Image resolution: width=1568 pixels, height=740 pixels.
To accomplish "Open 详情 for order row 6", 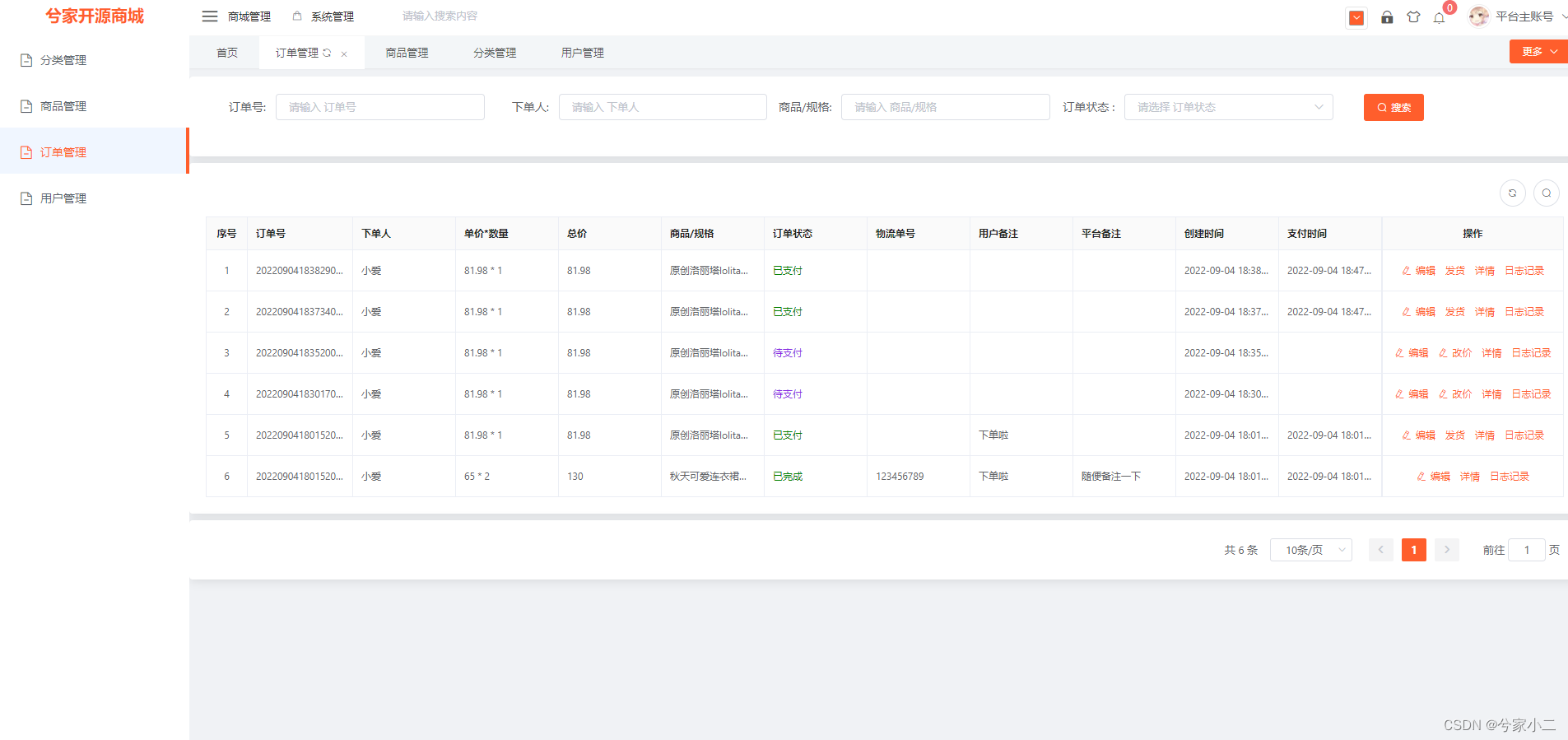I will tap(1470, 477).
